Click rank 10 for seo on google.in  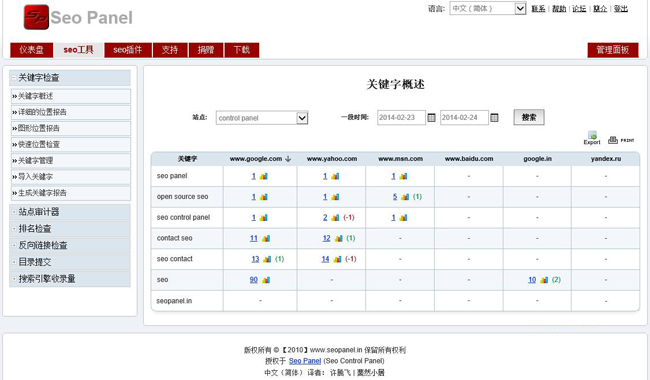(x=532, y=280)
